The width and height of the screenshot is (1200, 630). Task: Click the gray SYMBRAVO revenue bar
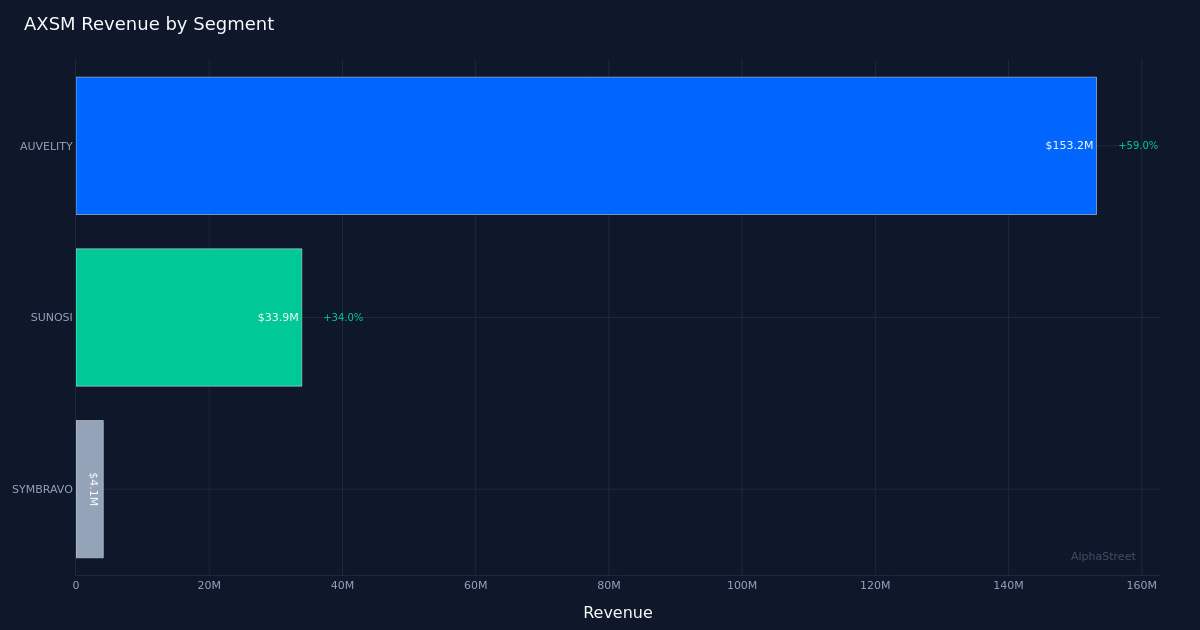tap(89, 489)
